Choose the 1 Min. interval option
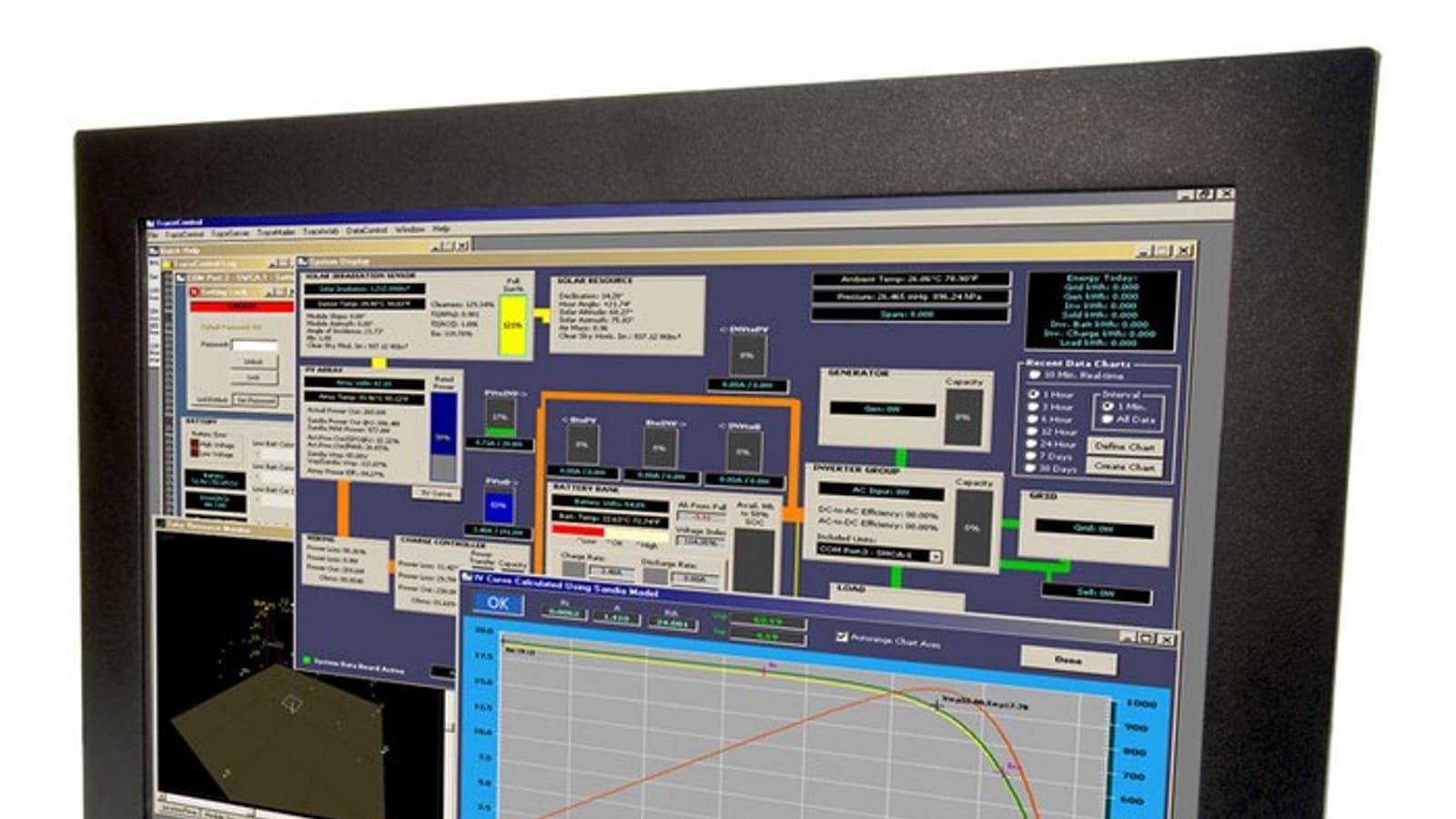 1107,407
